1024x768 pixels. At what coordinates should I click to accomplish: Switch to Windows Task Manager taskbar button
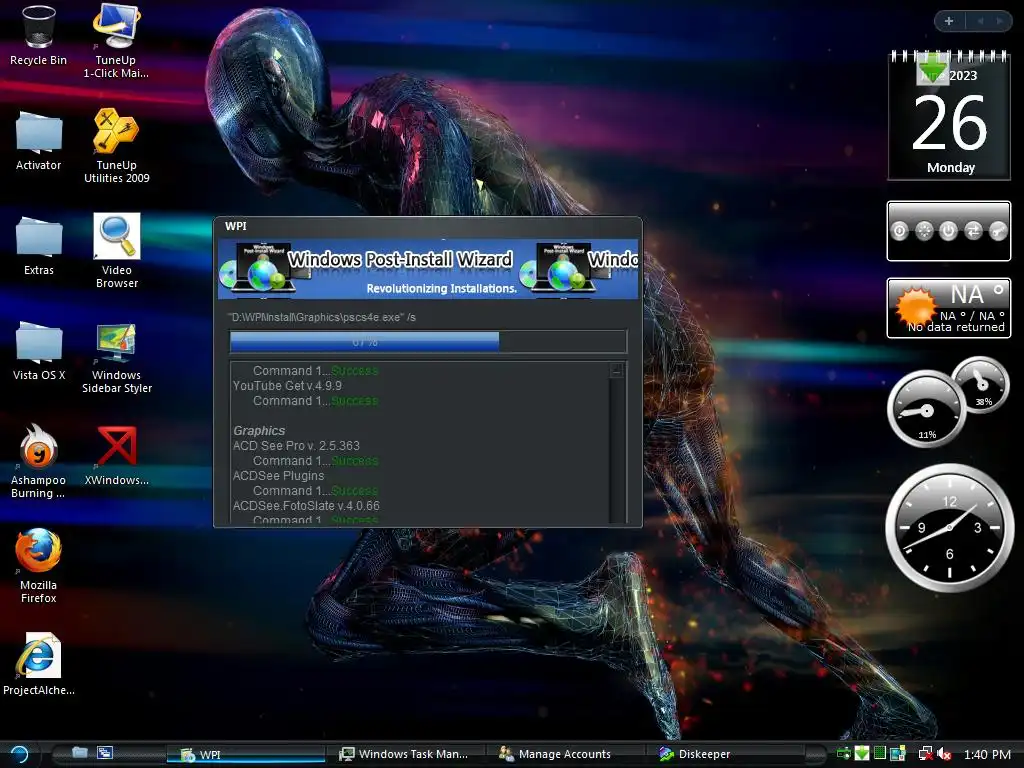click(x=406, y=754)
